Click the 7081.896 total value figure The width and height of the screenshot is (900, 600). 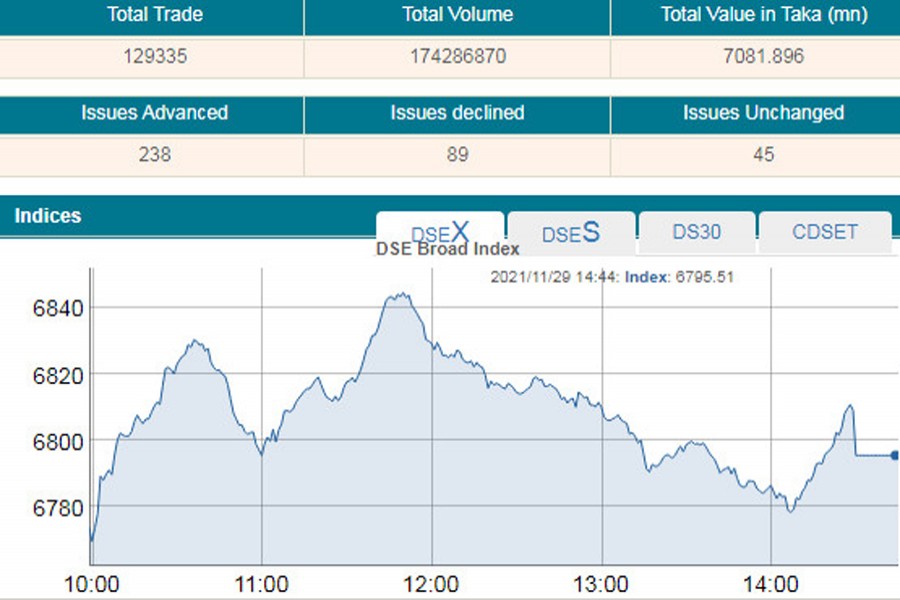pos(764,56)
